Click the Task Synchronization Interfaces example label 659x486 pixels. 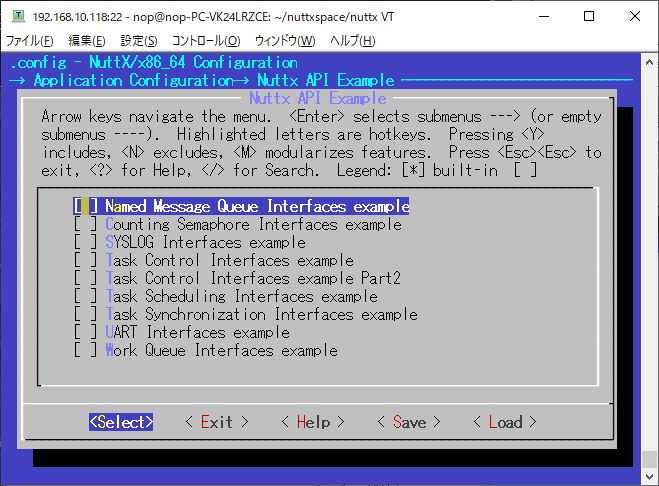click(261, 314)
